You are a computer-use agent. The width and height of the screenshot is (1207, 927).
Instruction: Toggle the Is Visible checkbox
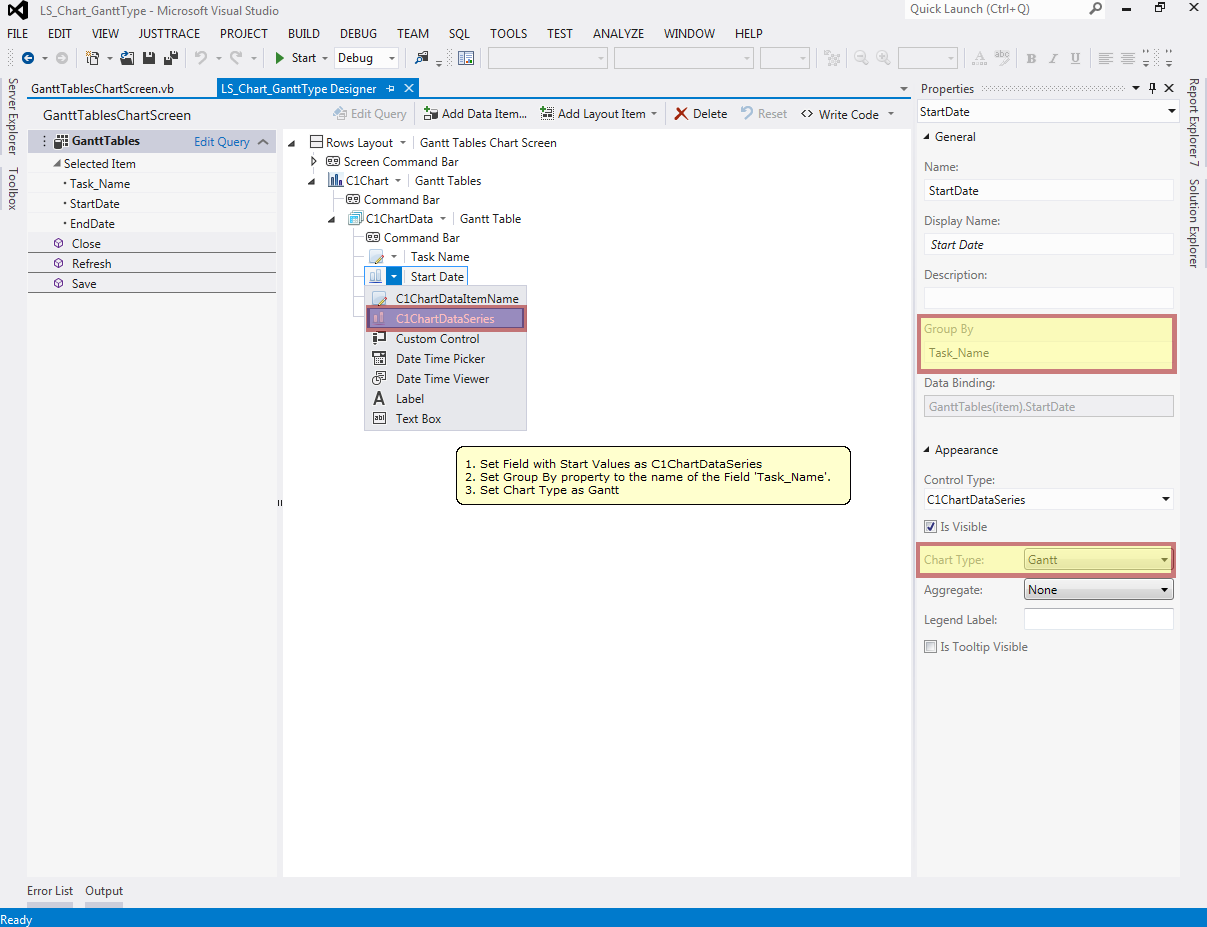pyautogui.click(x=931, y=527)
